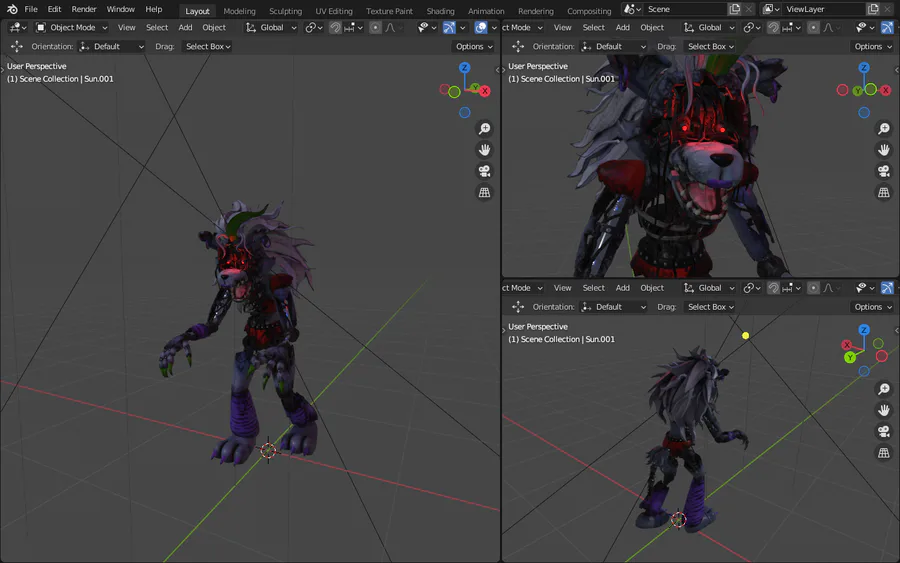Viewport: 900px width, 563px height.
Task: Open the Object Mode dropdown in left viewport
Action: coord(71,28)
